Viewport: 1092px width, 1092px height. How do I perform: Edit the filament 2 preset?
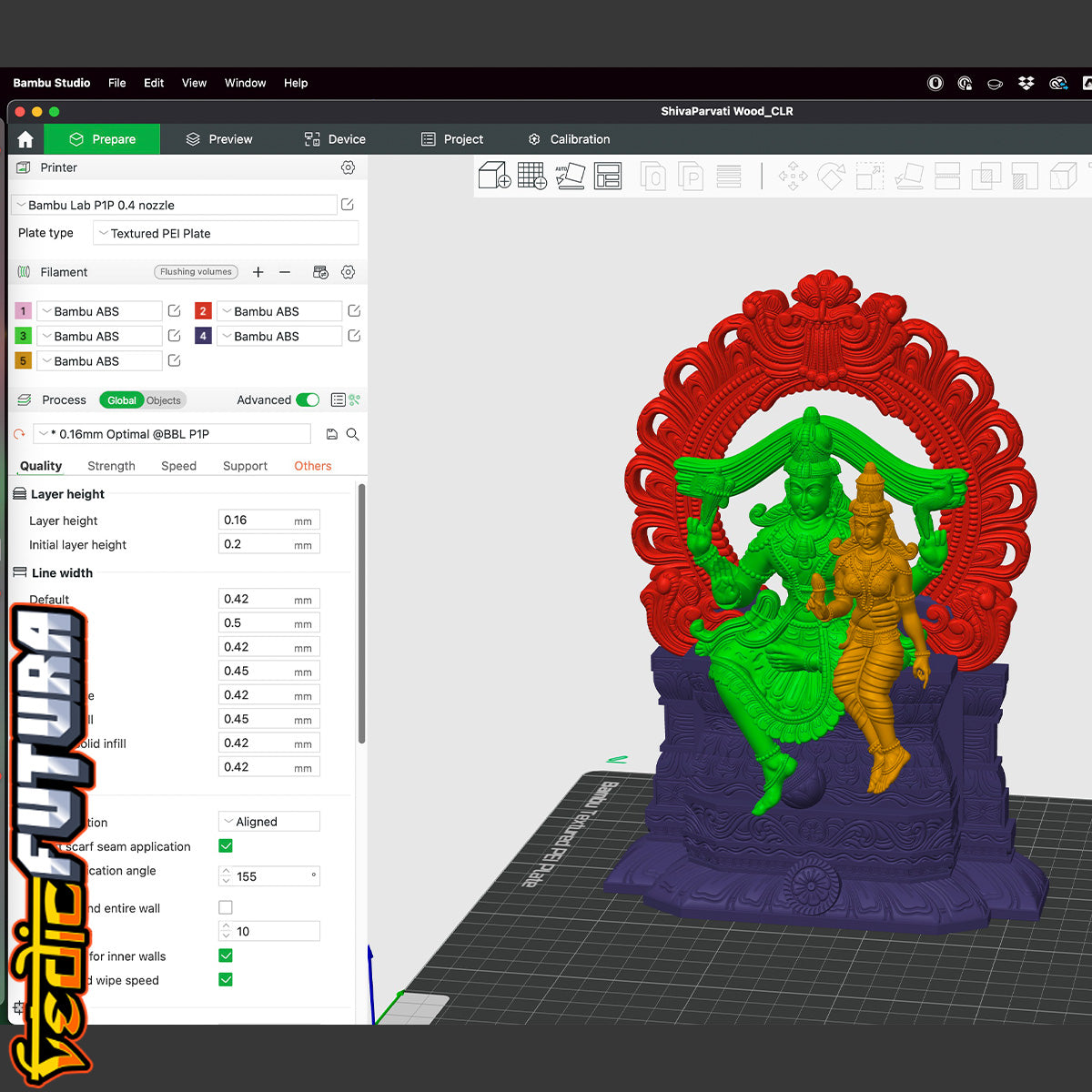point(354,311)
